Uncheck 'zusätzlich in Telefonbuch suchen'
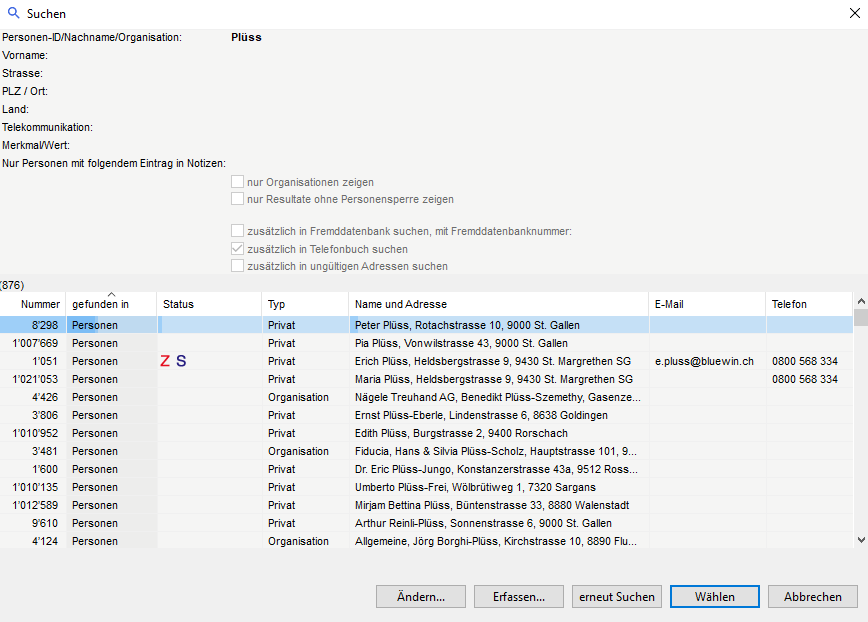868x622 pixels. click(x=238, y=248)
